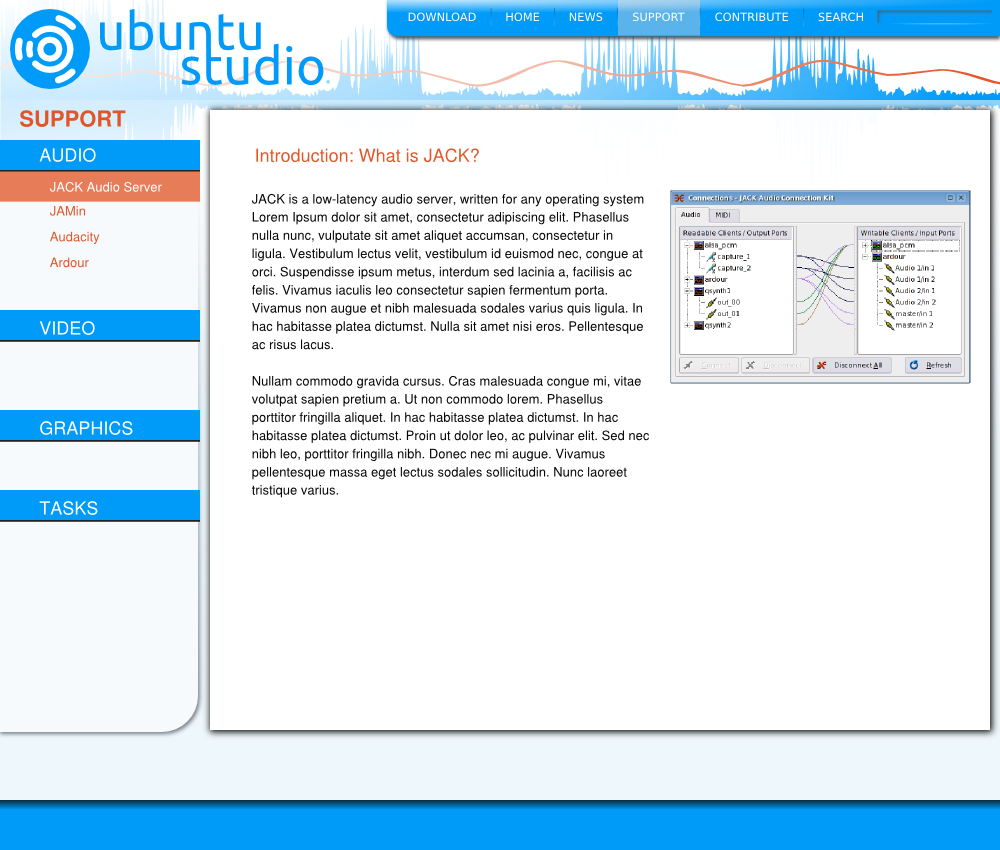Switch to the MIDI tab in Connections
The image size is (1000, 850).
[x=723, y=216]
